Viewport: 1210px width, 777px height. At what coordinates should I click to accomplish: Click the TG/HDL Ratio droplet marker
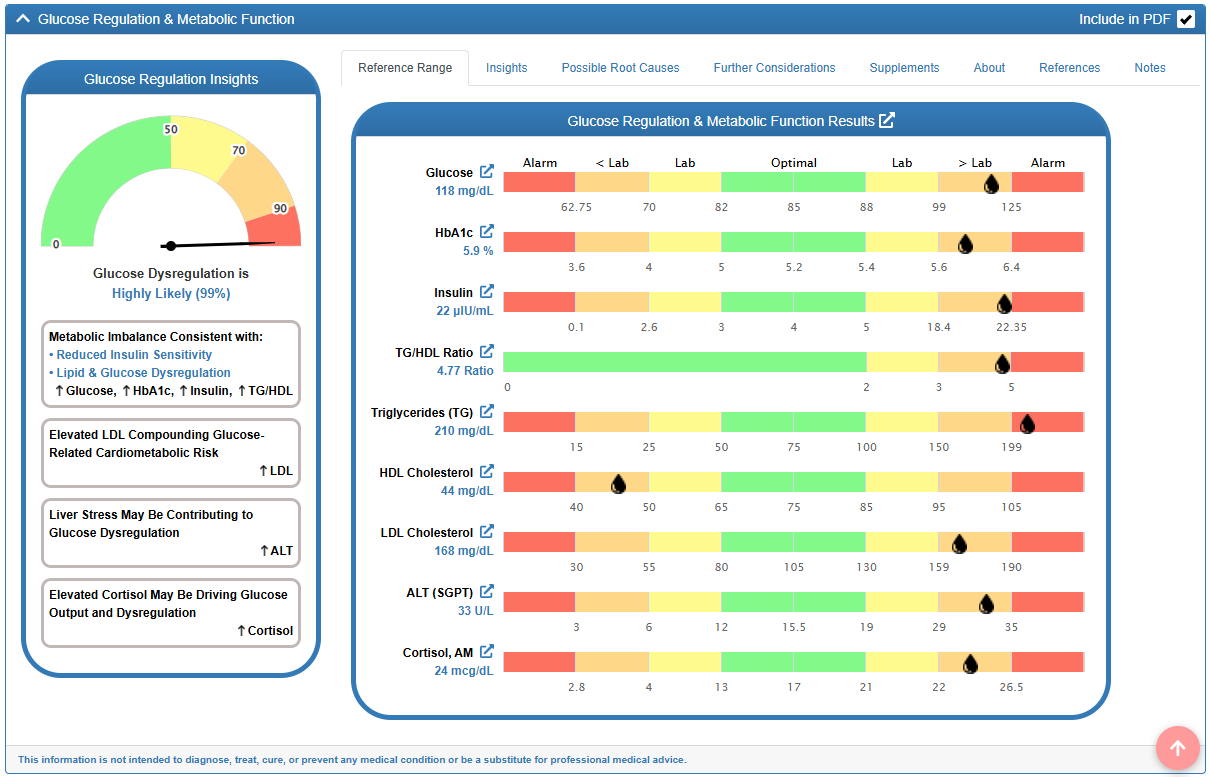(x=1003, y=364)
